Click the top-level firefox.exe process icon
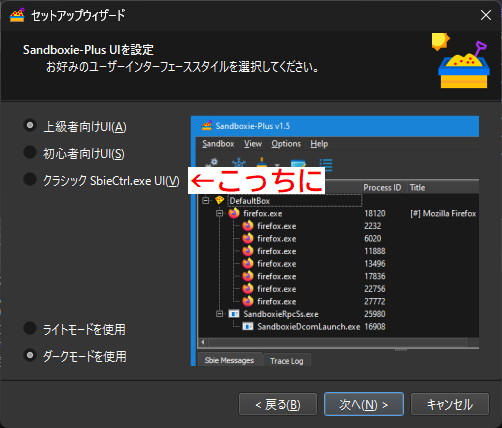This screenshot has height=428, width=502. (x=234, y=213)
